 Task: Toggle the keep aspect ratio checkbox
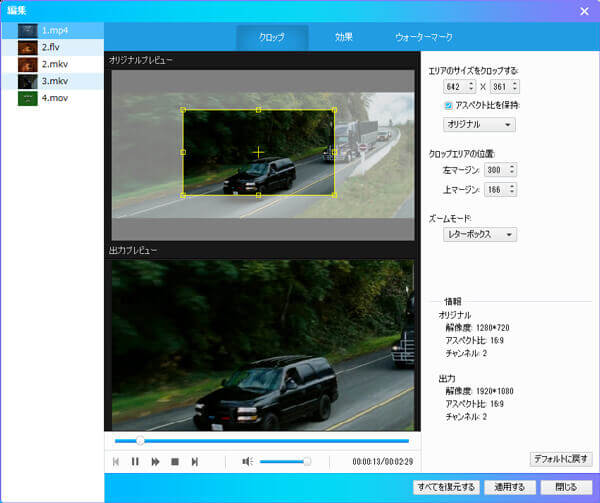pos(448,105)
